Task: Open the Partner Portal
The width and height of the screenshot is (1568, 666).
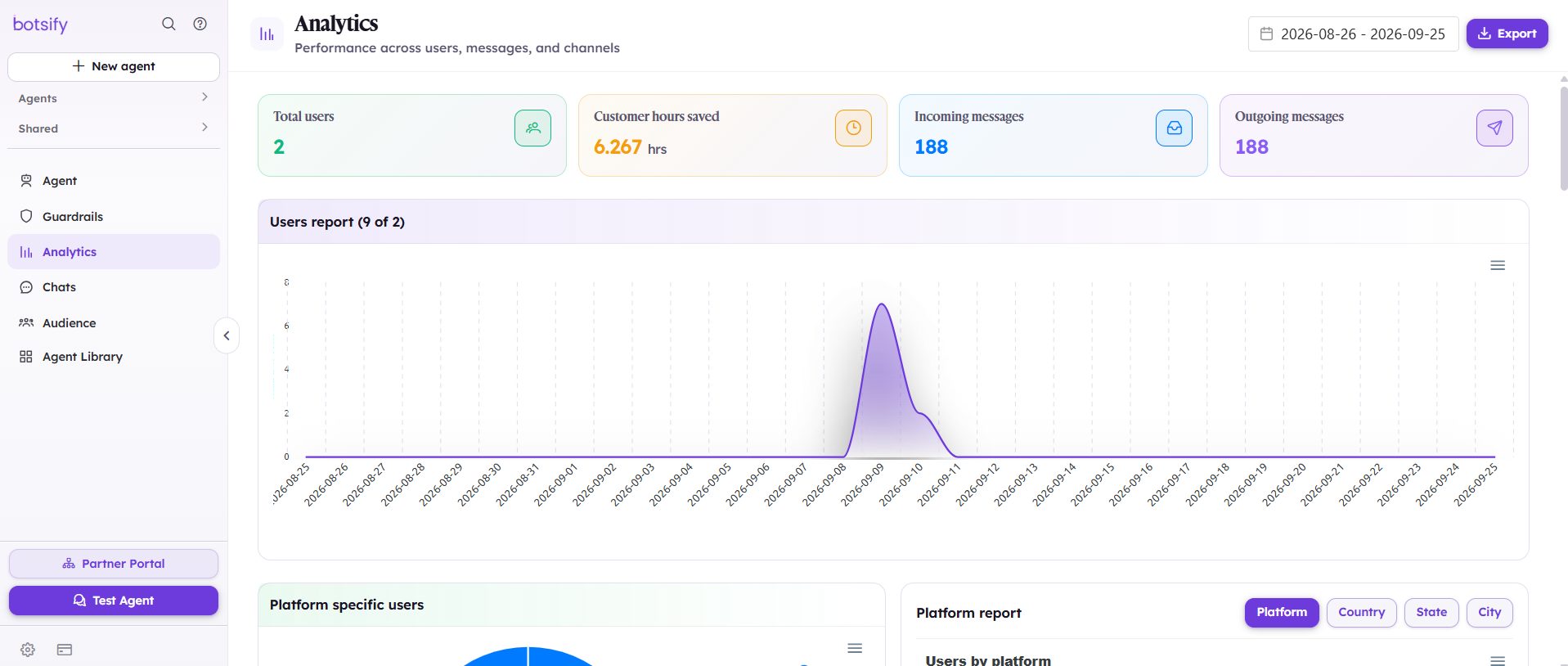Action: click(x=114, y=564)
